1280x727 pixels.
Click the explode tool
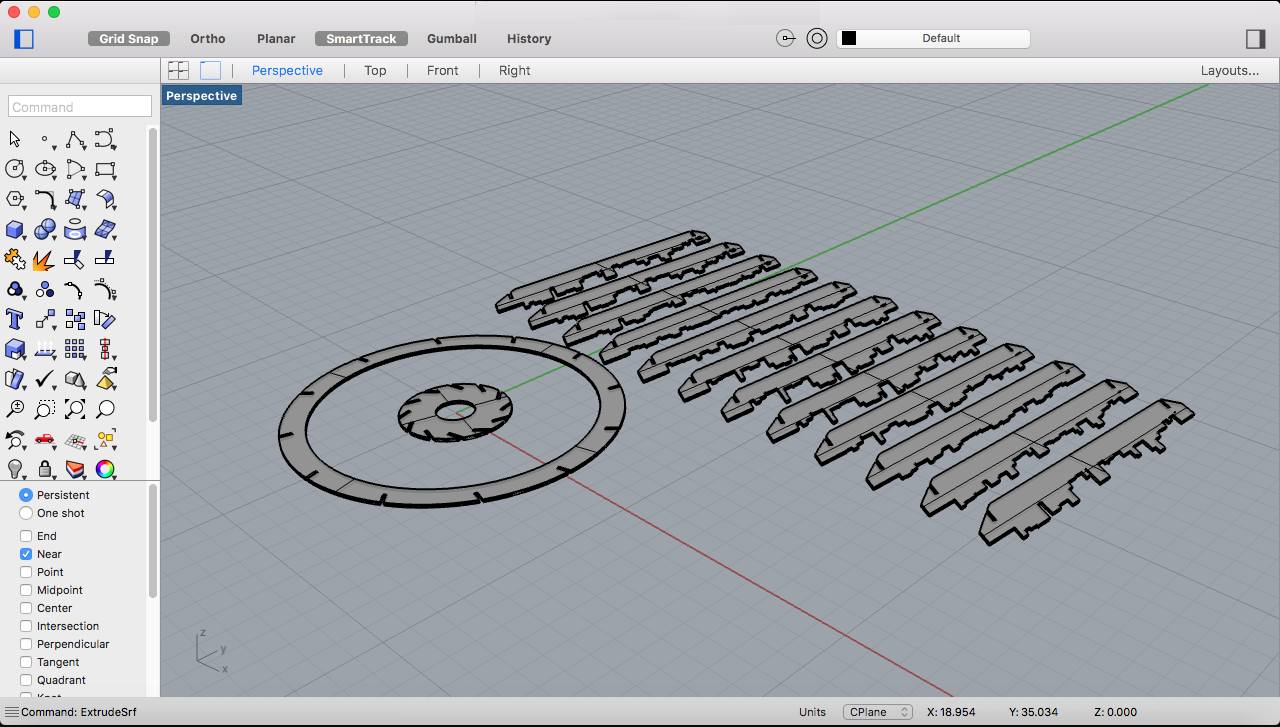45,259
